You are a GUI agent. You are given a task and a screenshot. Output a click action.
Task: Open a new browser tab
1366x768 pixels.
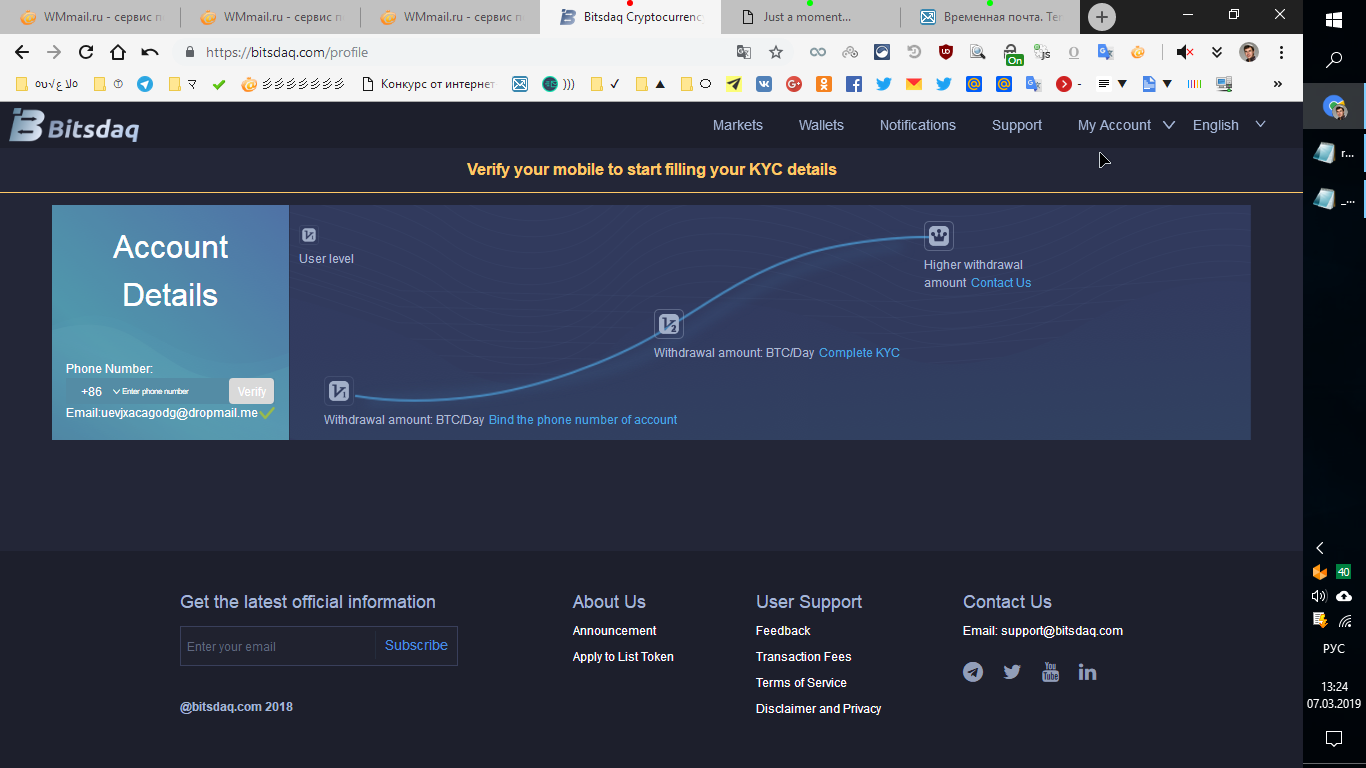tap(1101, 17)
